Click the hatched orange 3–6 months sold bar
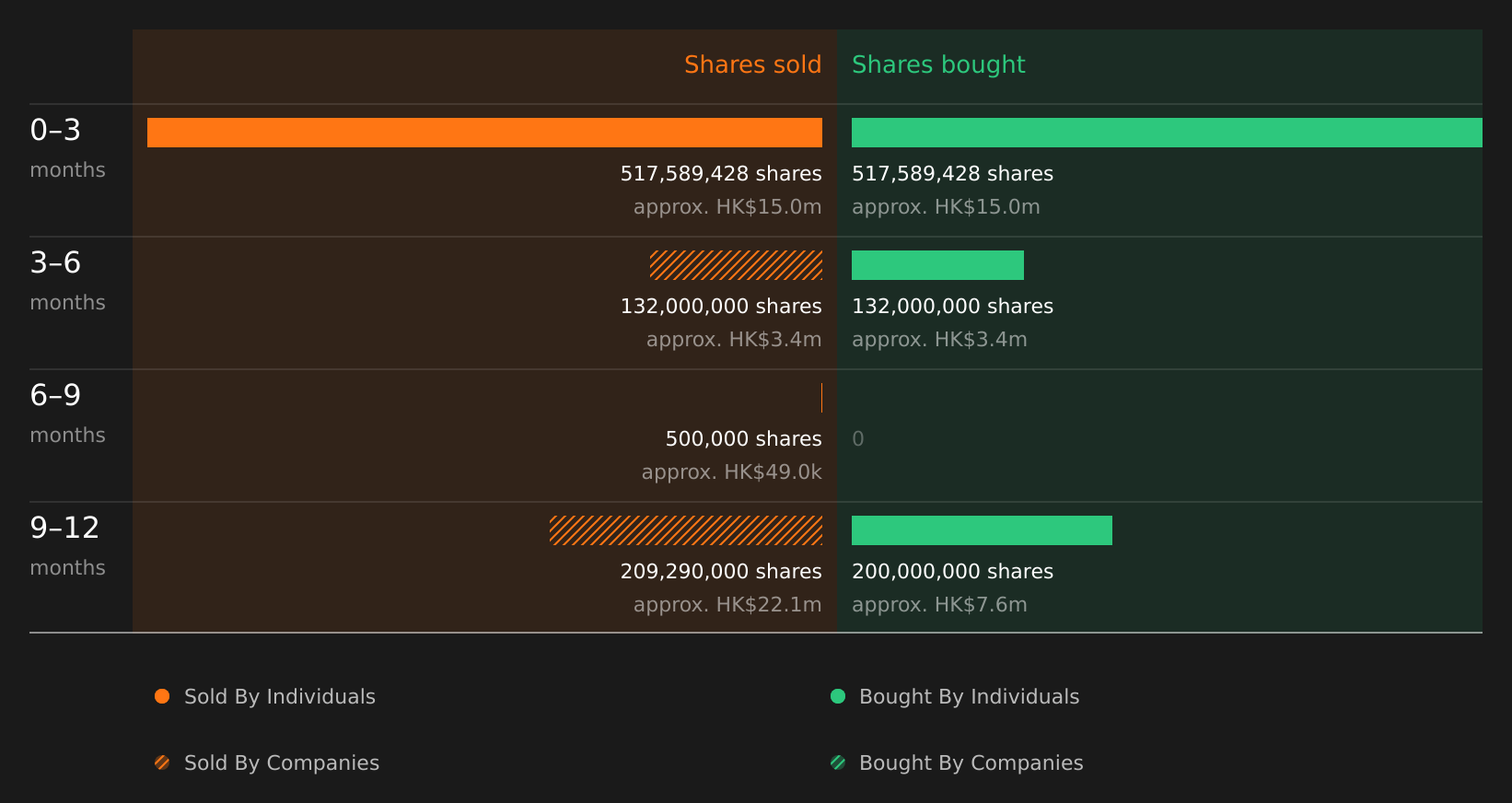The width and height of the screenshot is (1512, 803). click(736, 265)
